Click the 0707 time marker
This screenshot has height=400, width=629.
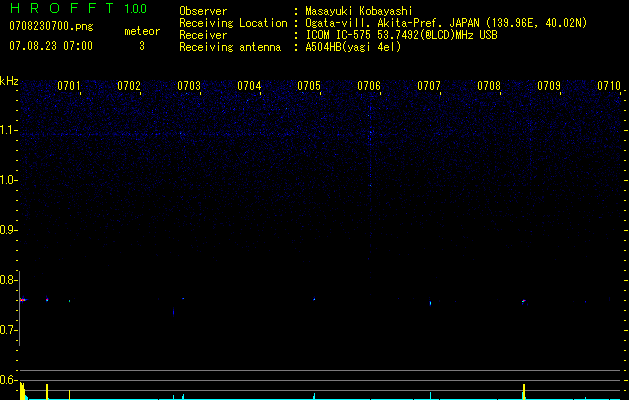[x=429, y=86]
